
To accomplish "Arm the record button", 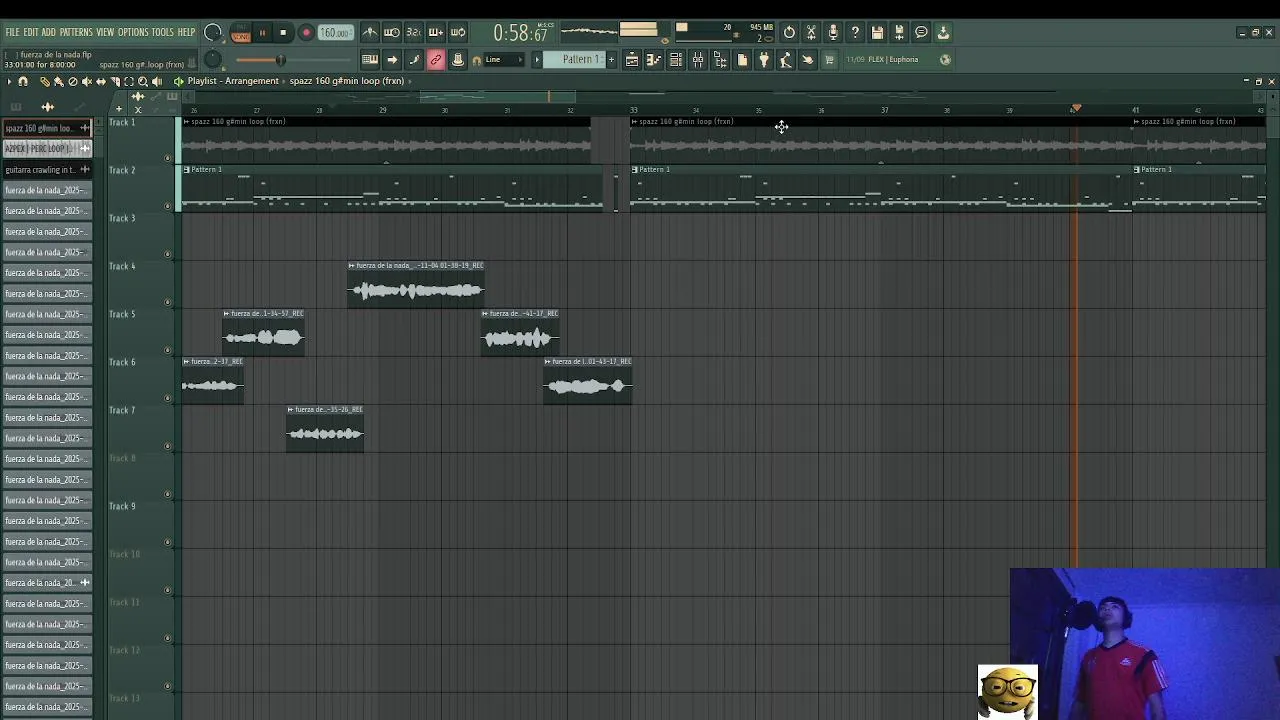I will pos(306,33).
